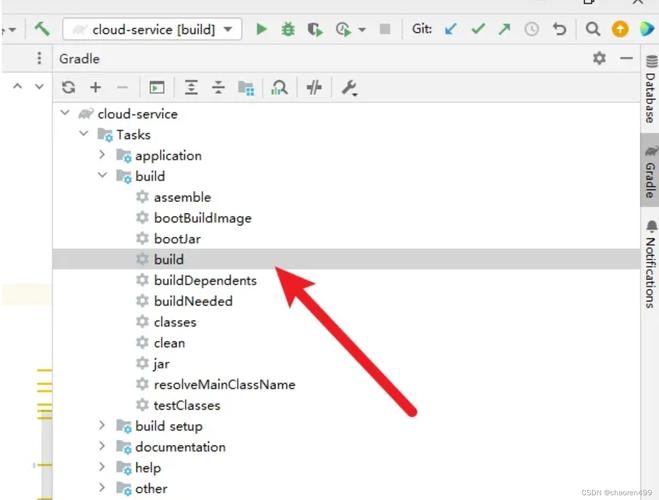Collapse the build task group
Viewport: 659px width, 500px height.
[x=102, y=176]
